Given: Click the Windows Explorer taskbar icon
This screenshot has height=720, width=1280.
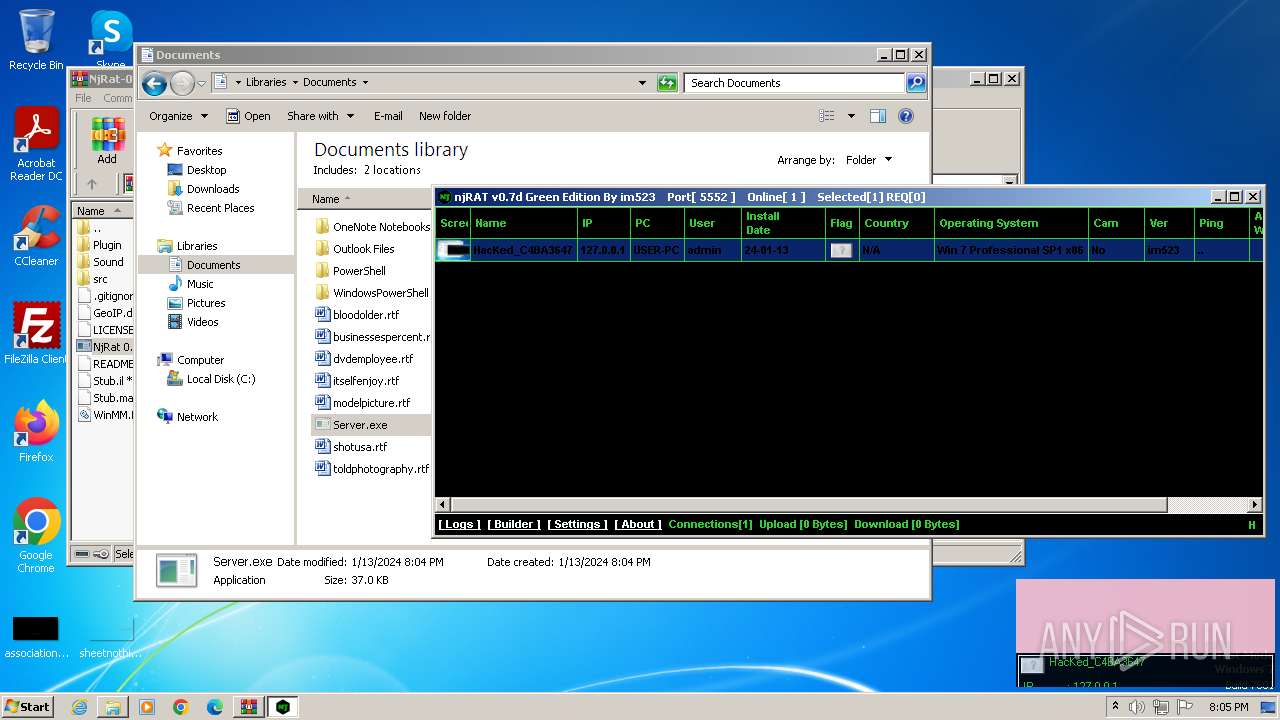Looking at the screenshot, I should click(x=113, y=707).
